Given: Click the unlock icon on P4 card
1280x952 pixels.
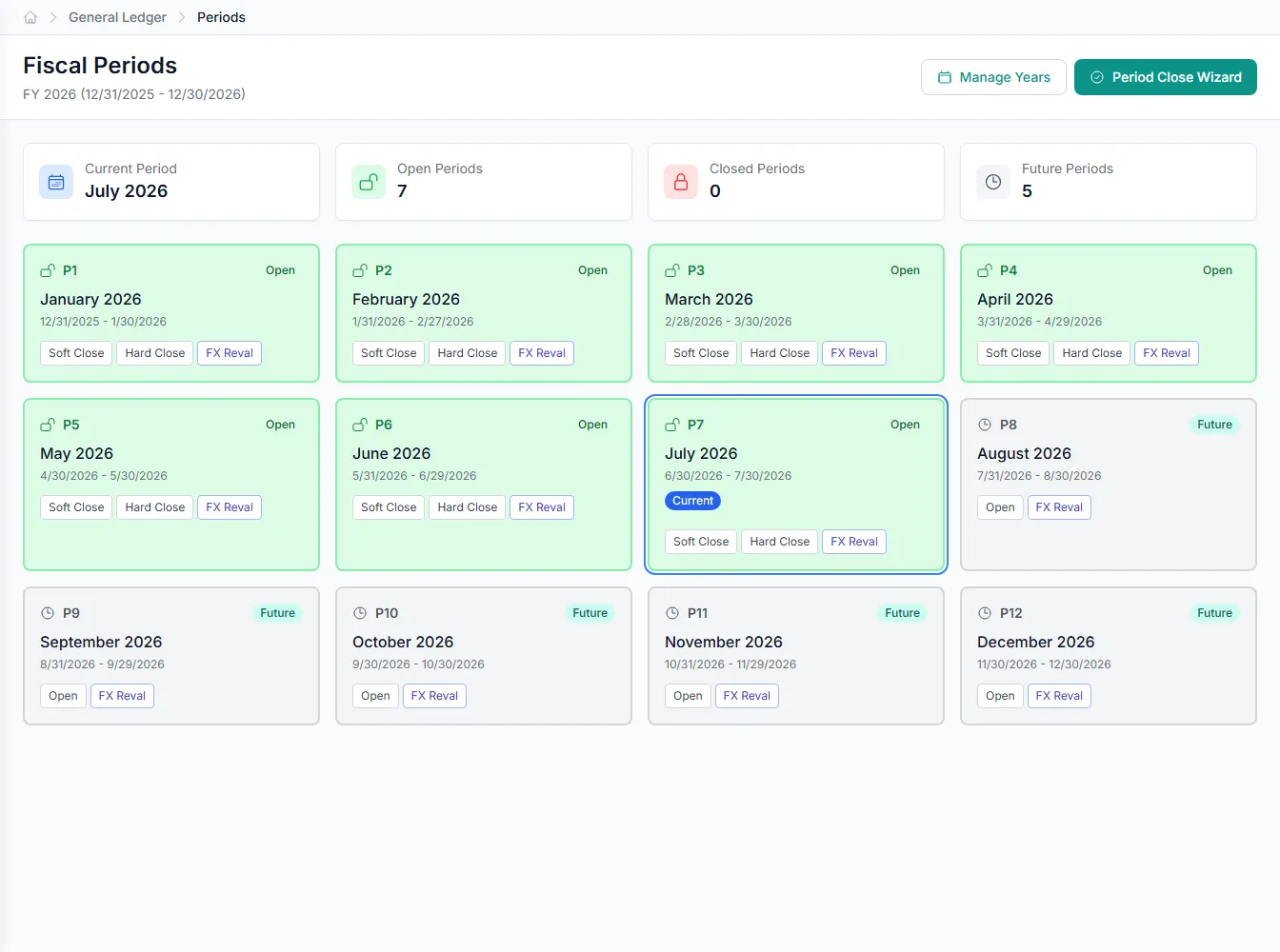Looking at the screenshot, I should pyautogui.click(x=985, y=270).
